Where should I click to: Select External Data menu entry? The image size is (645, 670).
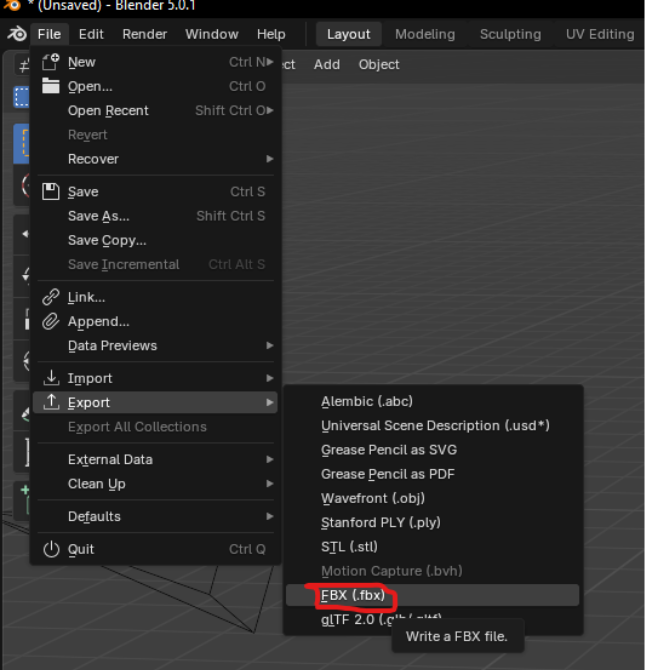point(156,459)
